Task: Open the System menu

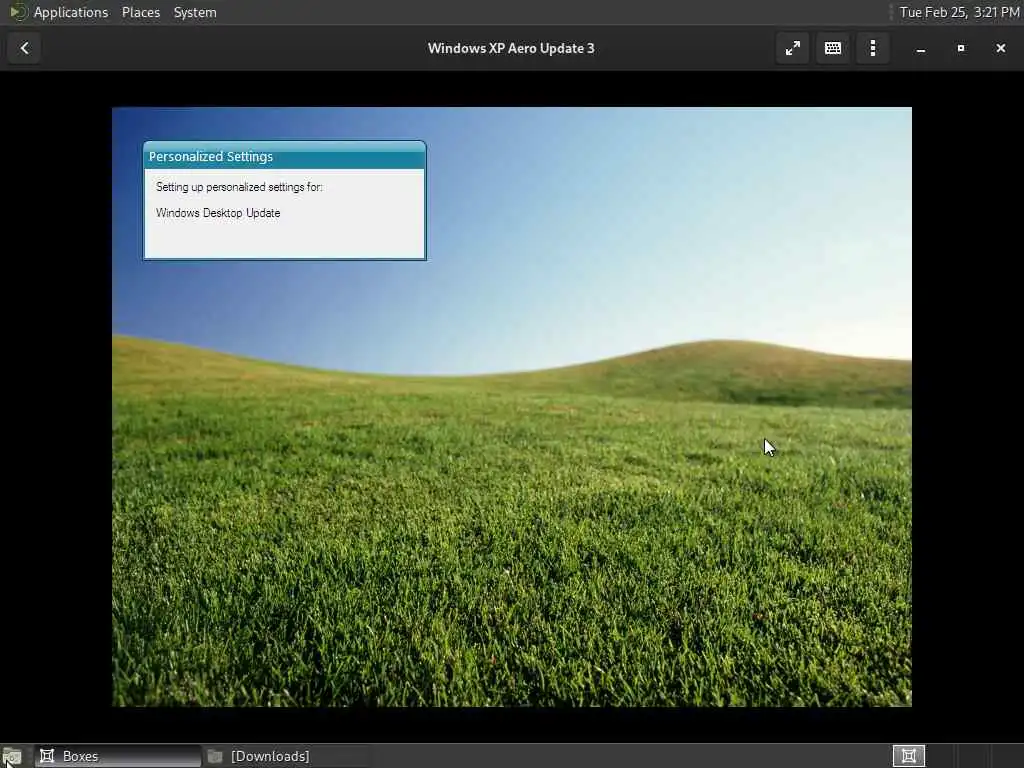Action: coord(195,12)
